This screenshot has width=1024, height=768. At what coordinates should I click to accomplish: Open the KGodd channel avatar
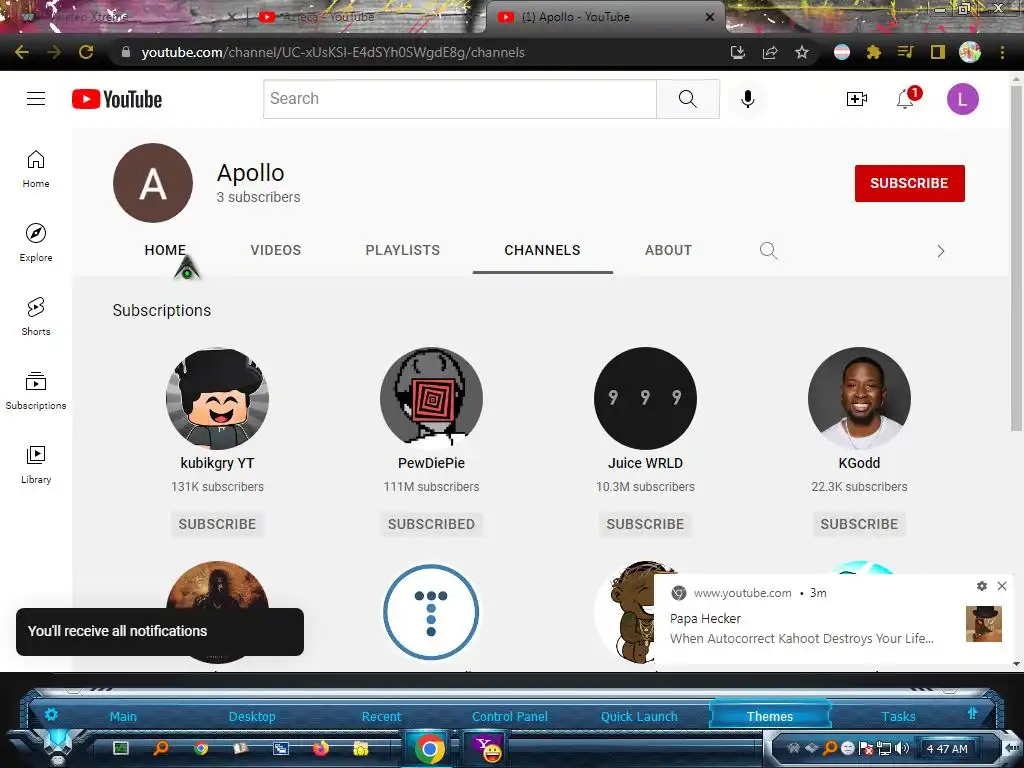tap(859, 398)
